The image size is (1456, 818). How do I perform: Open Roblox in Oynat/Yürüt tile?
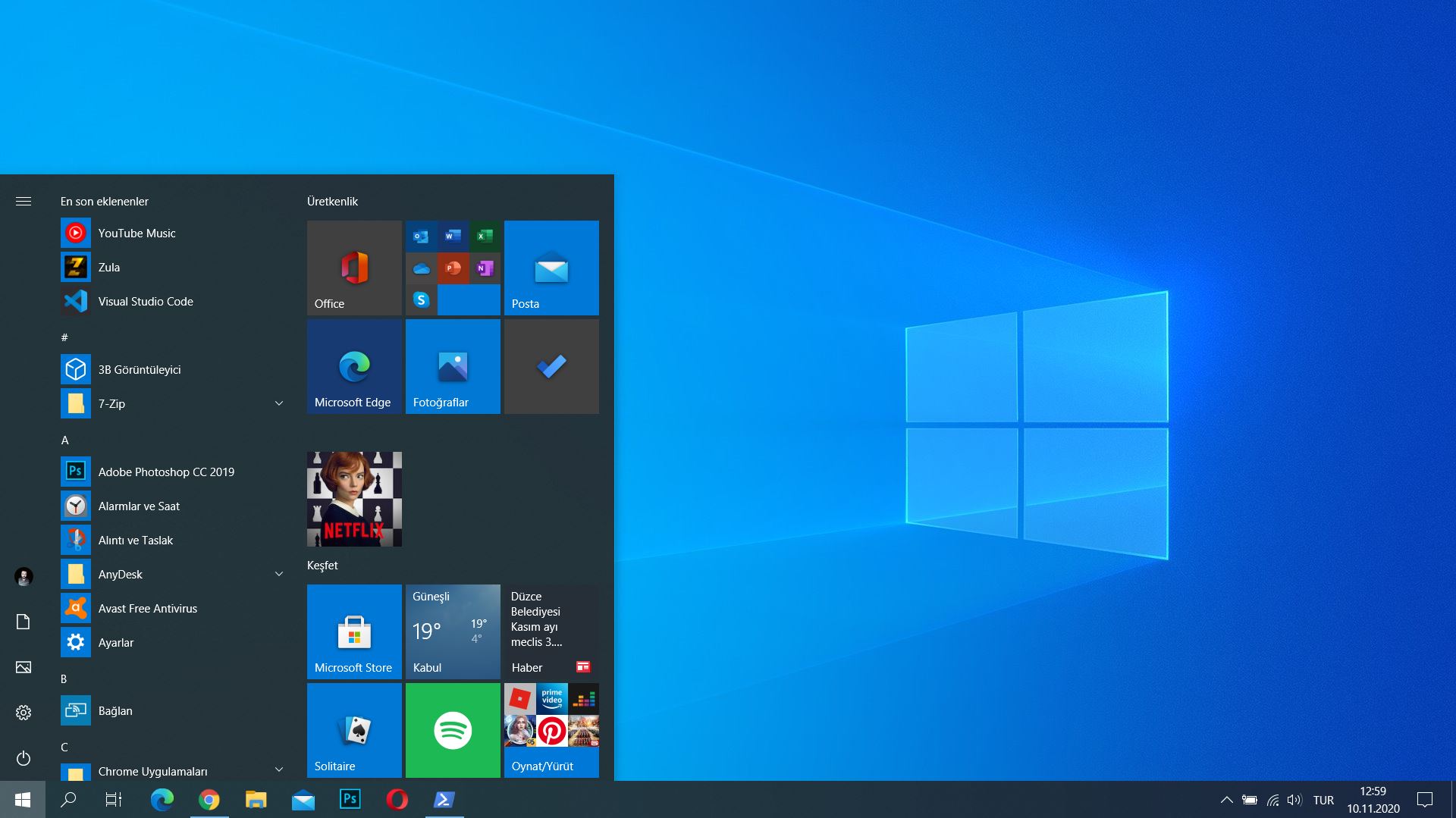520,698
